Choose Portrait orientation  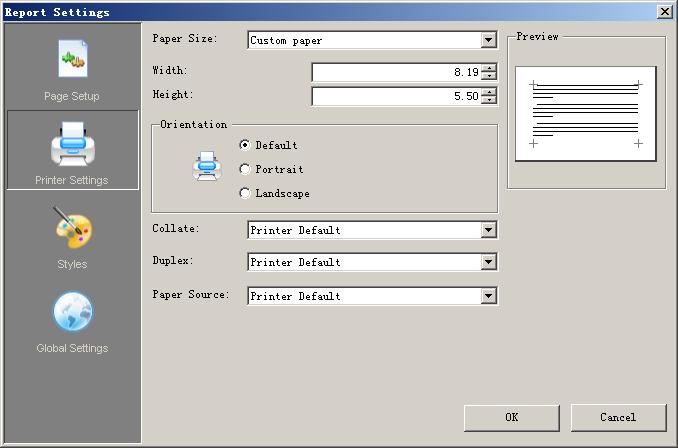click(245, 169)
